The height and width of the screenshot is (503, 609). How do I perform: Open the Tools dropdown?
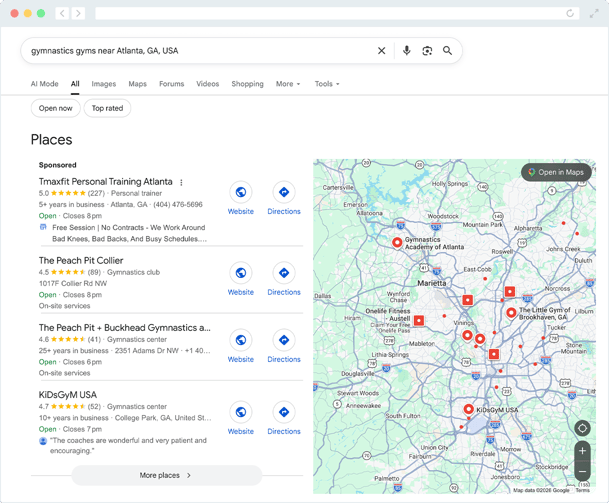click(327, 84)
